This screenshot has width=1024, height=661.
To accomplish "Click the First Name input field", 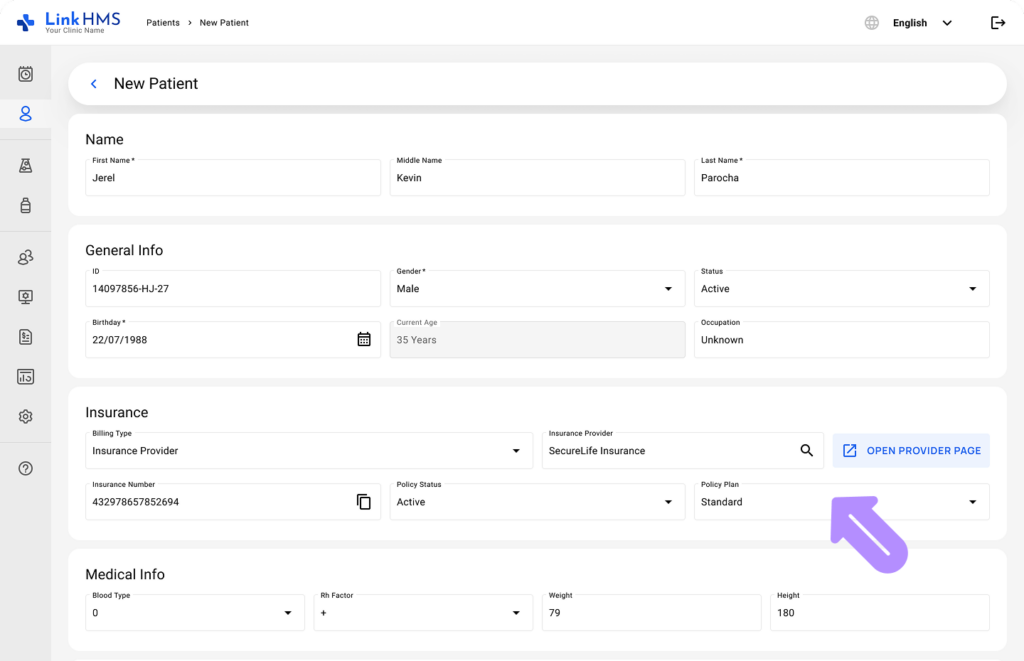I will coord(232,178).
